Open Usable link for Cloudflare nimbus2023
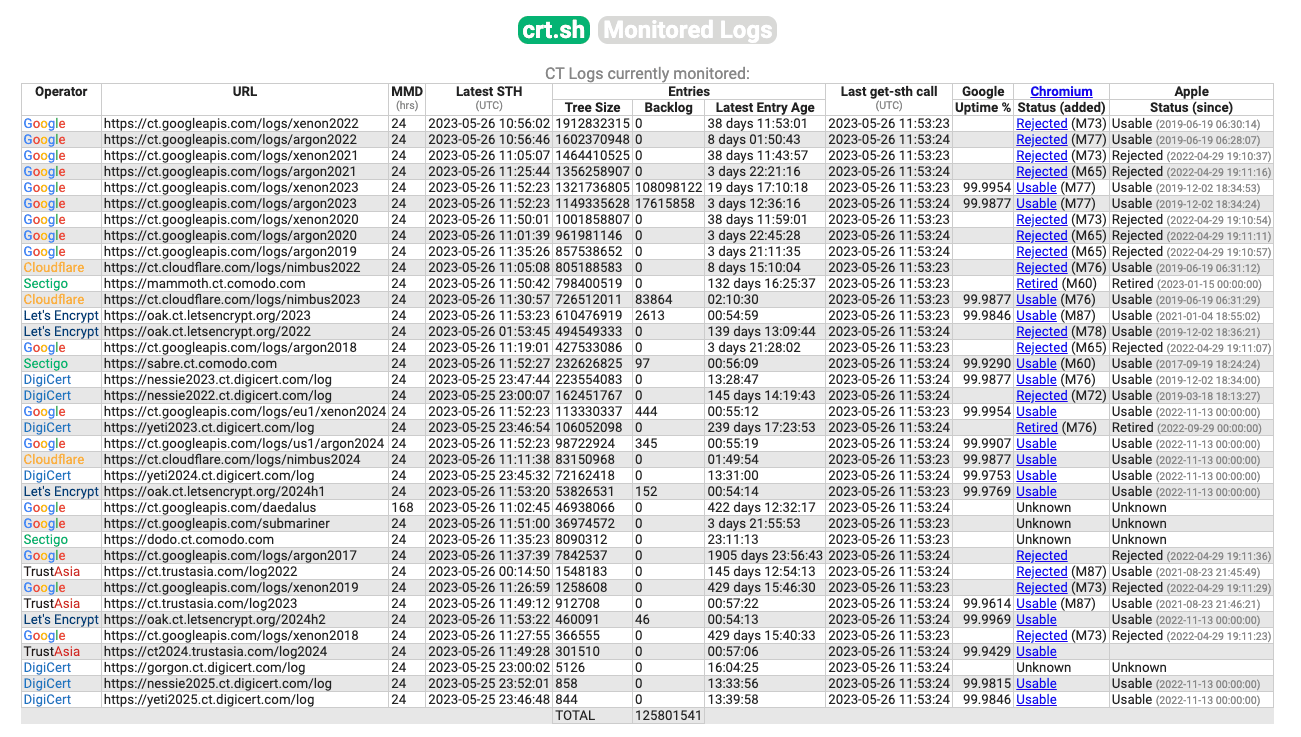 coord(1036,299)
